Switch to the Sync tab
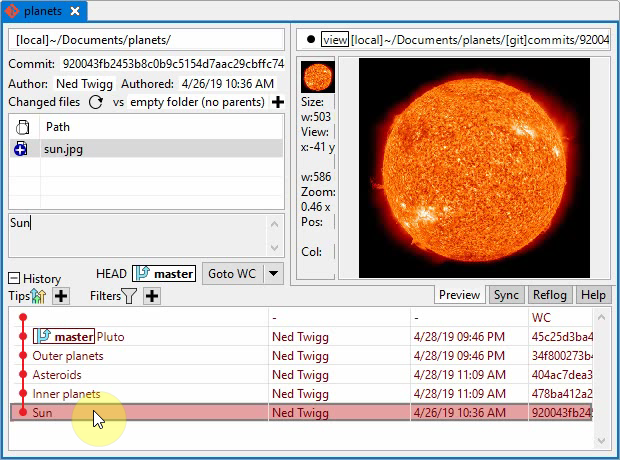Image resolution: width=620 pixels, height=460 pixels. click(506, 295)
